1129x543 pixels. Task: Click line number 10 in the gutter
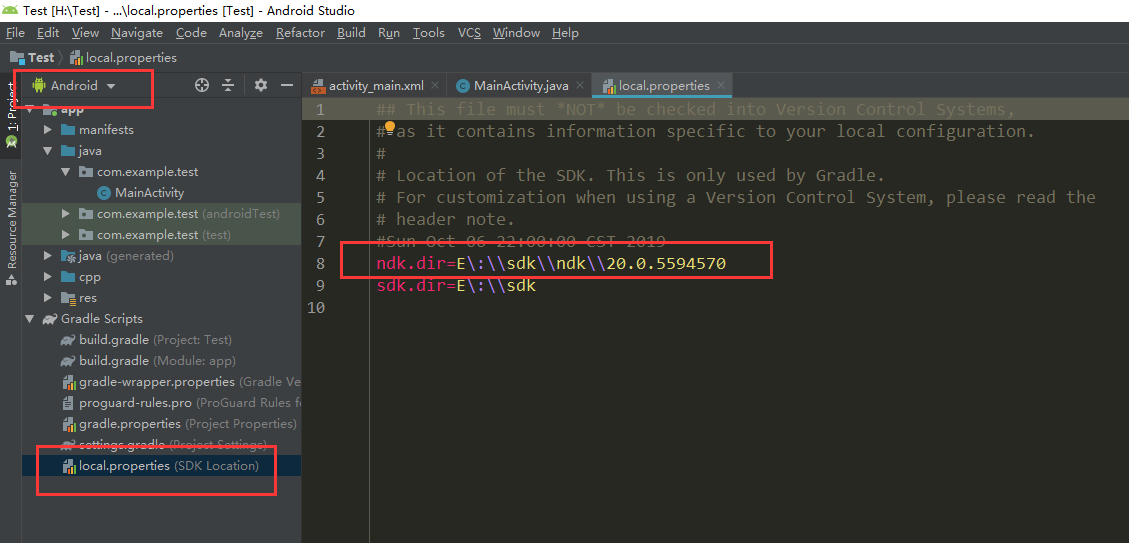(316, 308)
